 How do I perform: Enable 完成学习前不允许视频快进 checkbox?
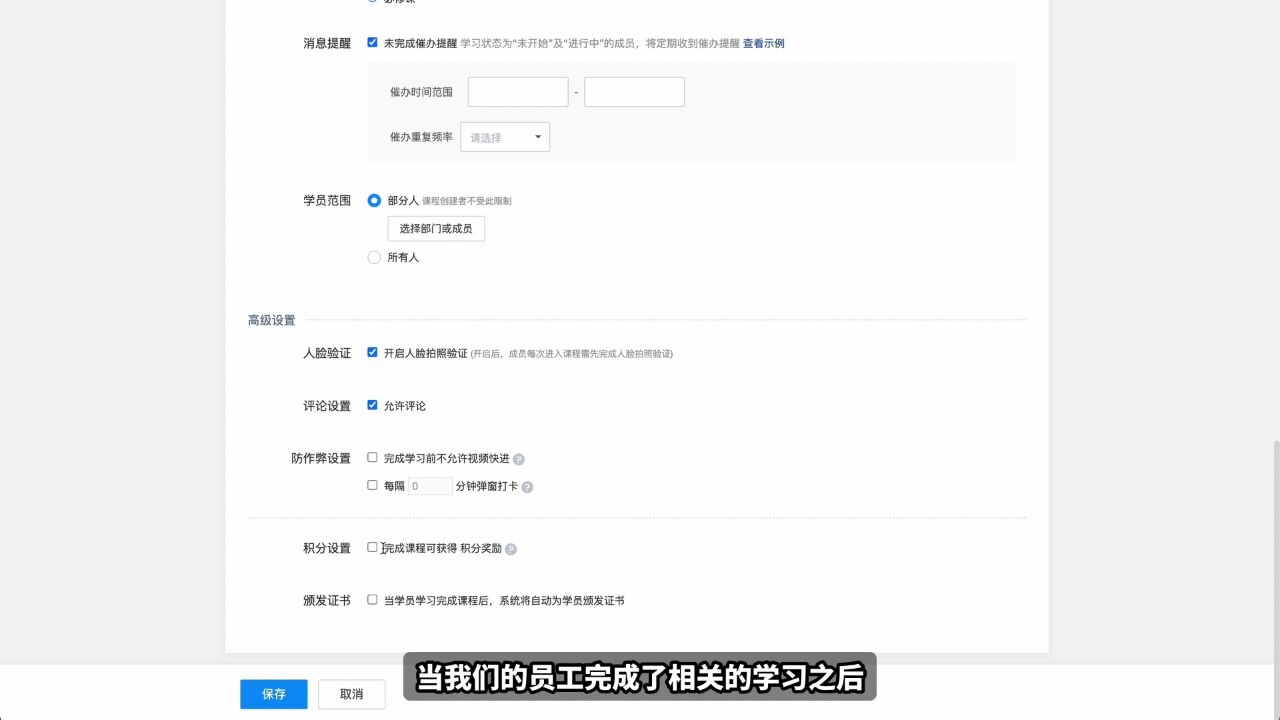click(x=372, y=458)
